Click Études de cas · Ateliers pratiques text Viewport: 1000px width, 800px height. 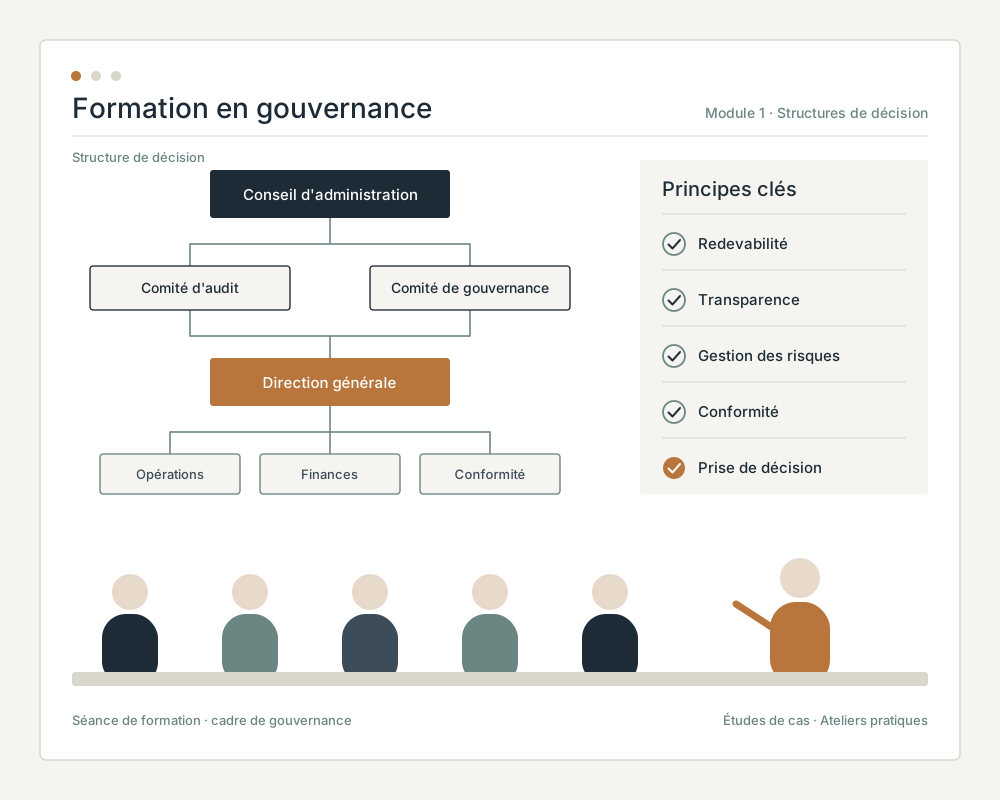(x=825, y=720)
